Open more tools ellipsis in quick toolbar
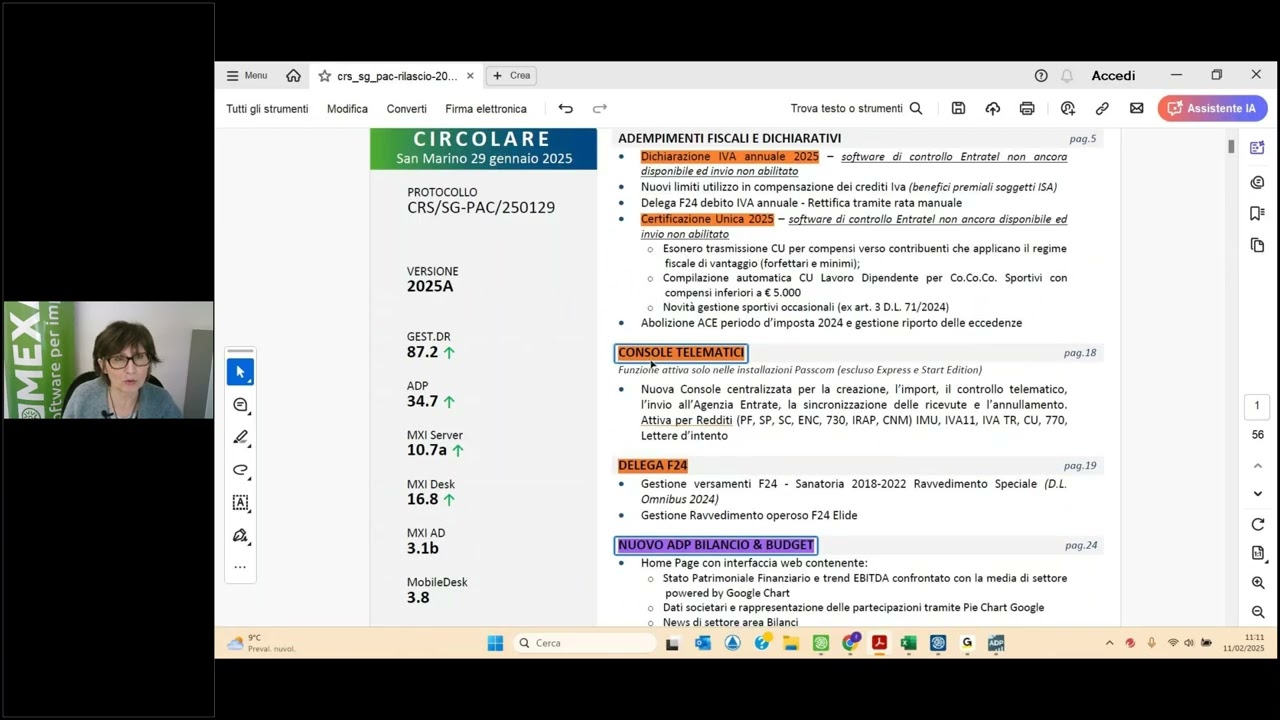 pyautogui.click(x=240, y=567)
